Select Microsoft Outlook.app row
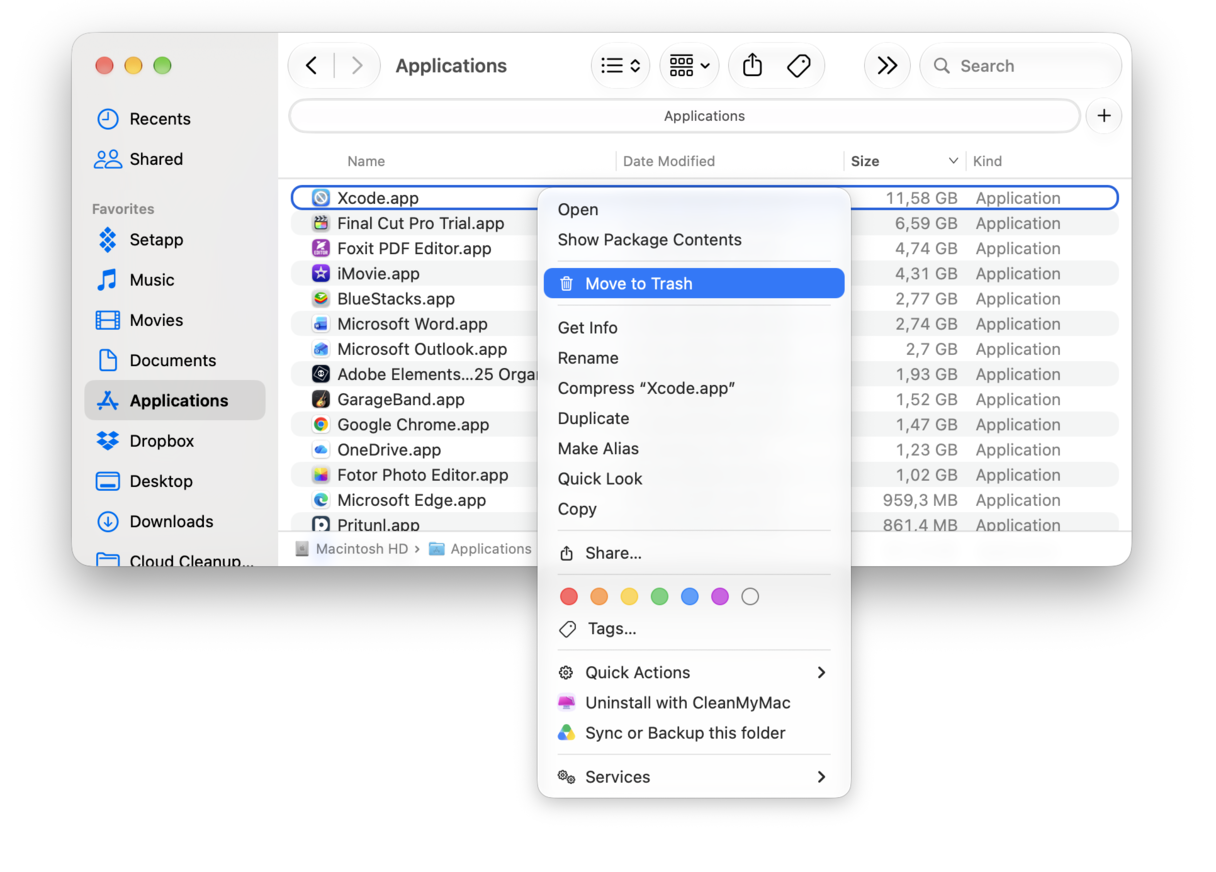The image size is (1216, 872). pos(704,349)
